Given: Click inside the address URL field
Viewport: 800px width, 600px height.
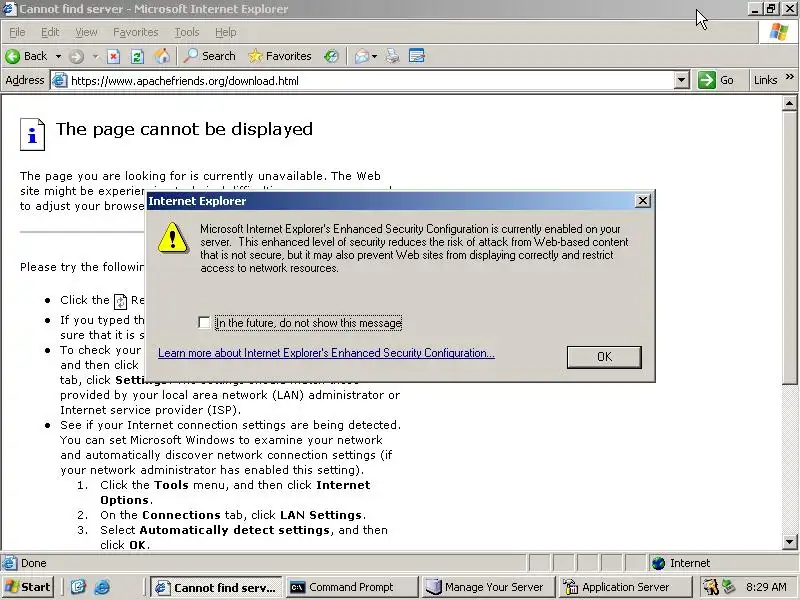Looking at the screenshot, I should tap(370, 81).
